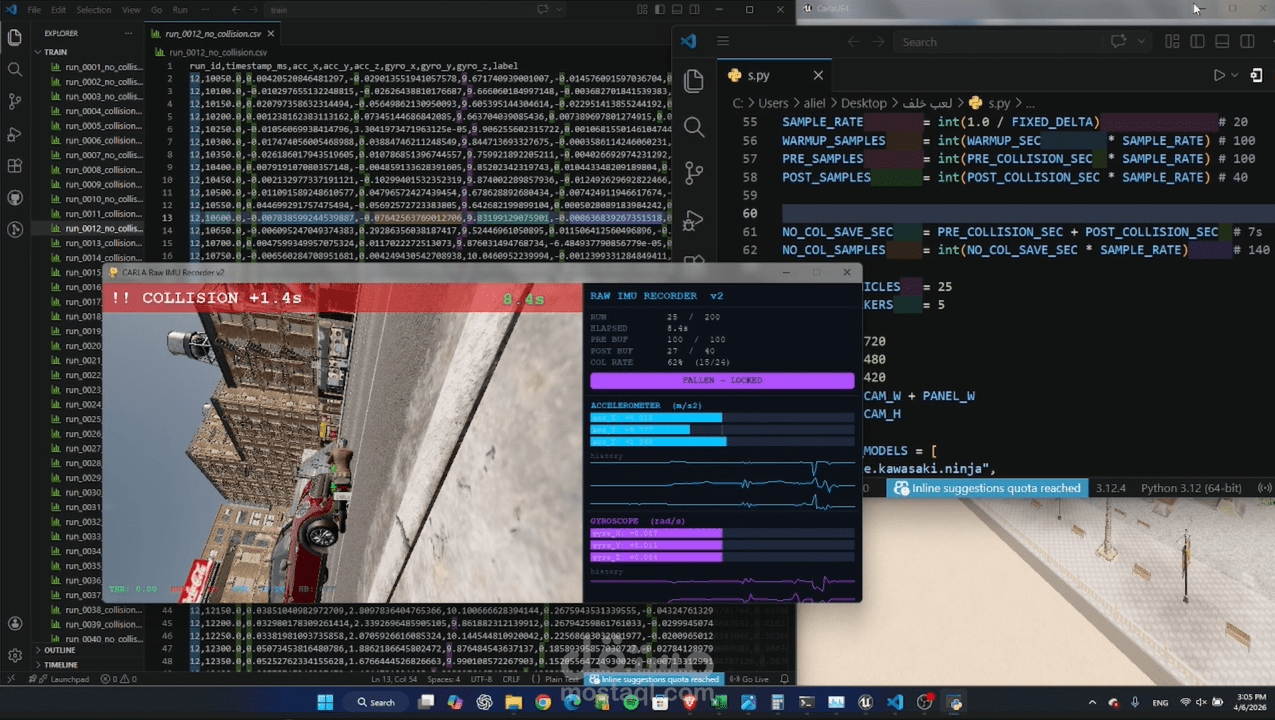Expand the OUTLINE section
The width and height of the screenshot is (1275, 720).
pyautogui.click(x=59, y=650)
